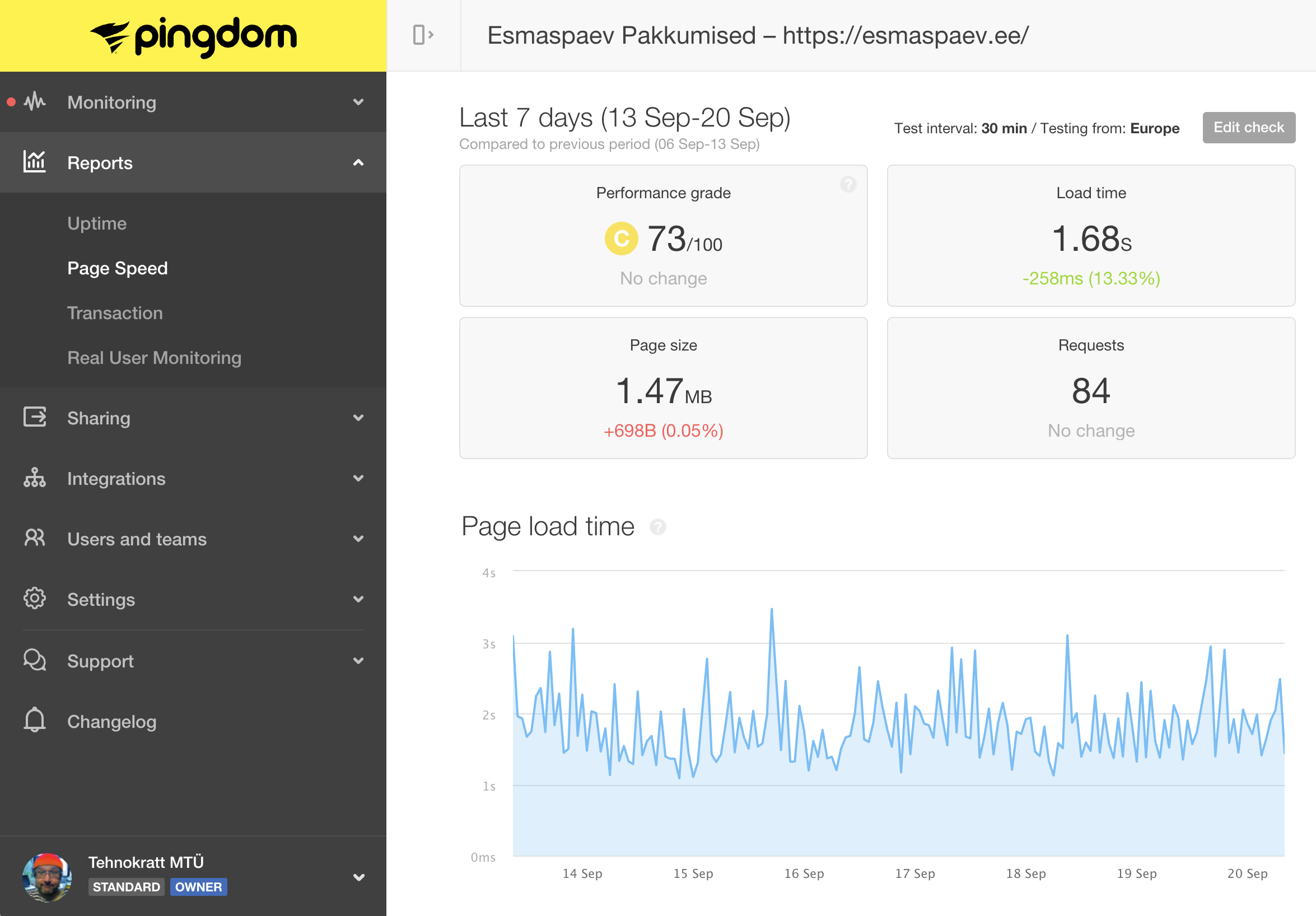Click the Users and teams people icon

34,538
